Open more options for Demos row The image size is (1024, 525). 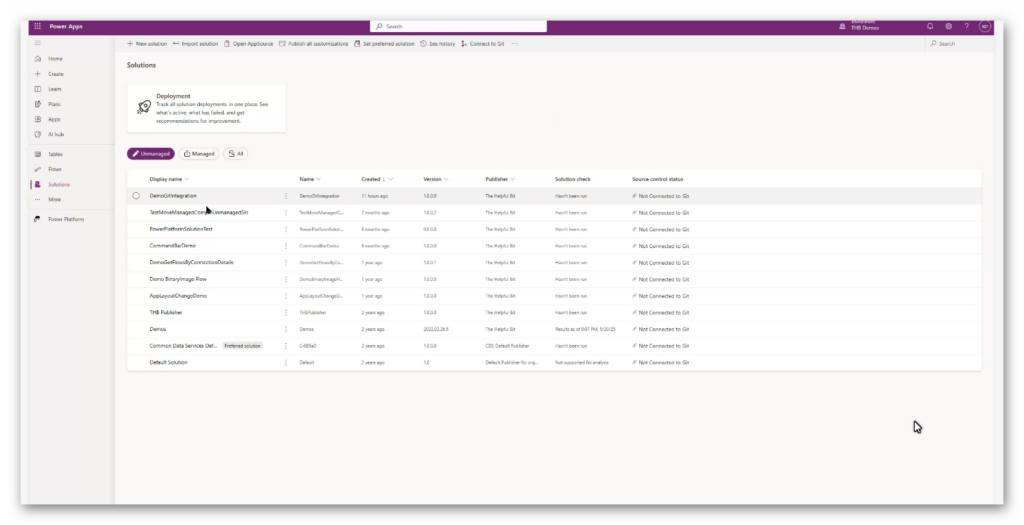(285, 329)
